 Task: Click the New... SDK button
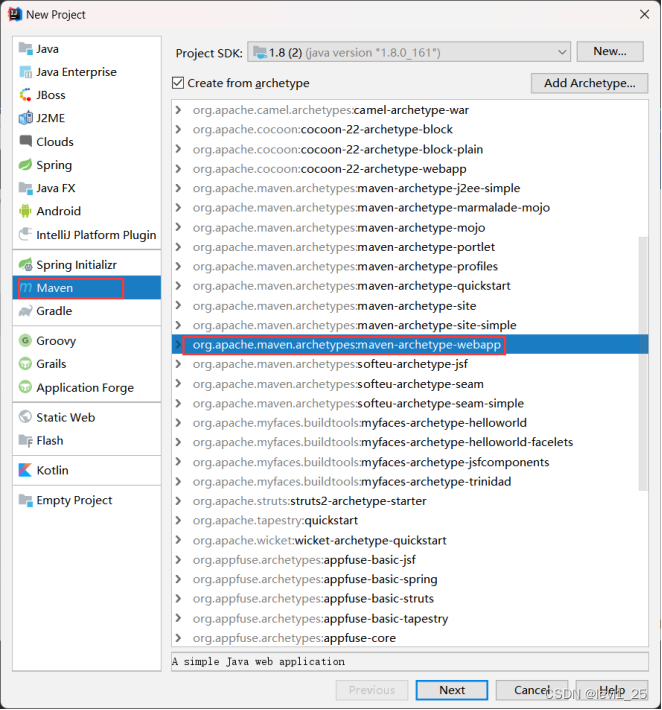pyautogui.click(x=610, y=52)
